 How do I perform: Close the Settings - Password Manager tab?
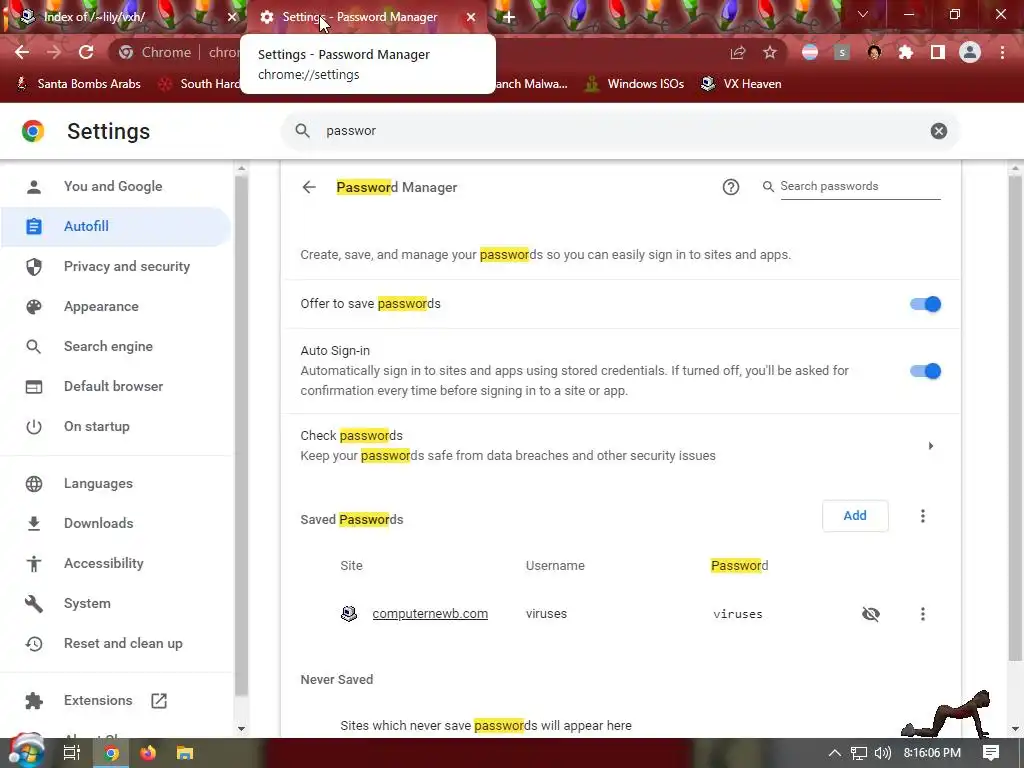click(x=471, y=17)
